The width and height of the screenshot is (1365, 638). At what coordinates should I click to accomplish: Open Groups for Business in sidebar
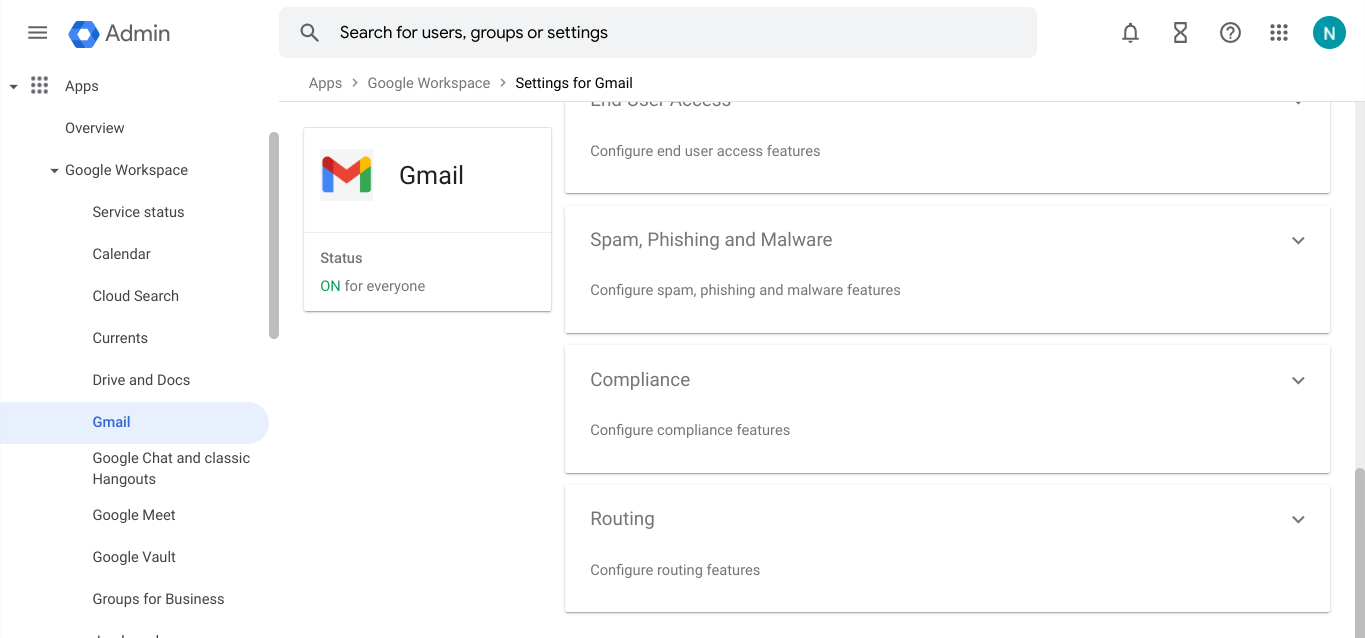pos(158,599)
